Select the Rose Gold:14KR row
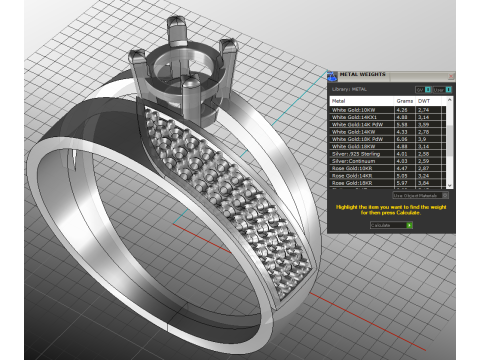480x360 pixels. [388, 176]
